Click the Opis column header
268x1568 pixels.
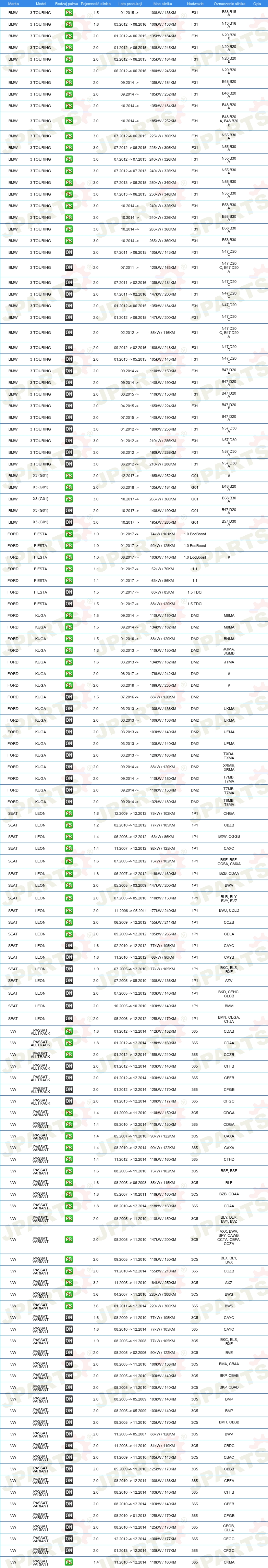click(x=257, y=4)
